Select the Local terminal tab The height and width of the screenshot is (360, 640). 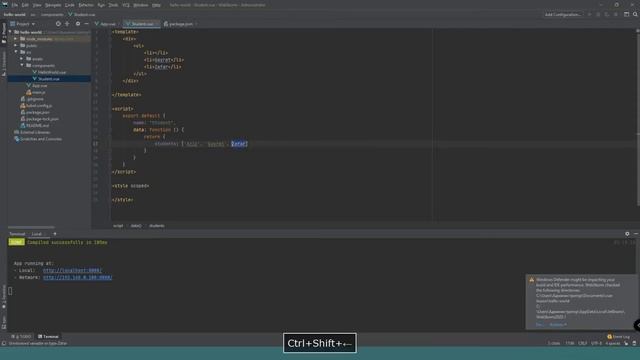pos(37,234)
